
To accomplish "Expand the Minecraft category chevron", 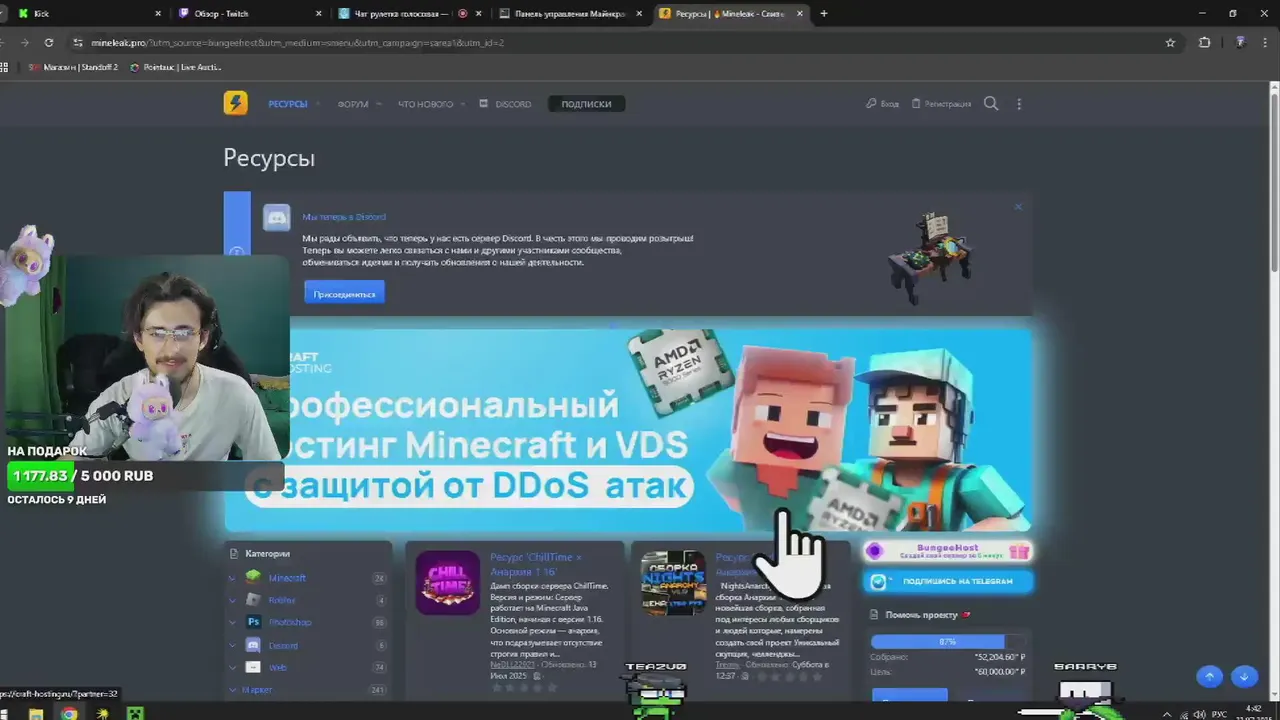I will point(232,578).
